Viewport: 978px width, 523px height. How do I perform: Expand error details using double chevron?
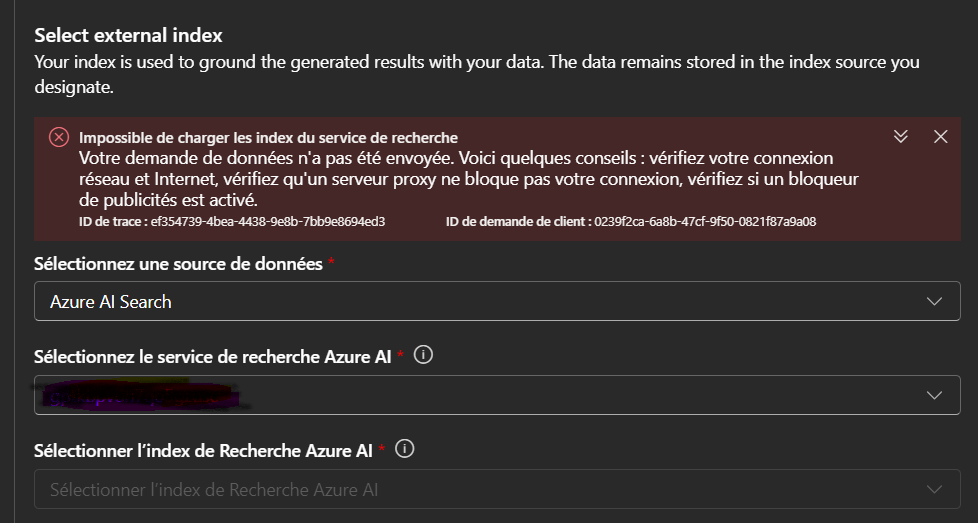900,137
